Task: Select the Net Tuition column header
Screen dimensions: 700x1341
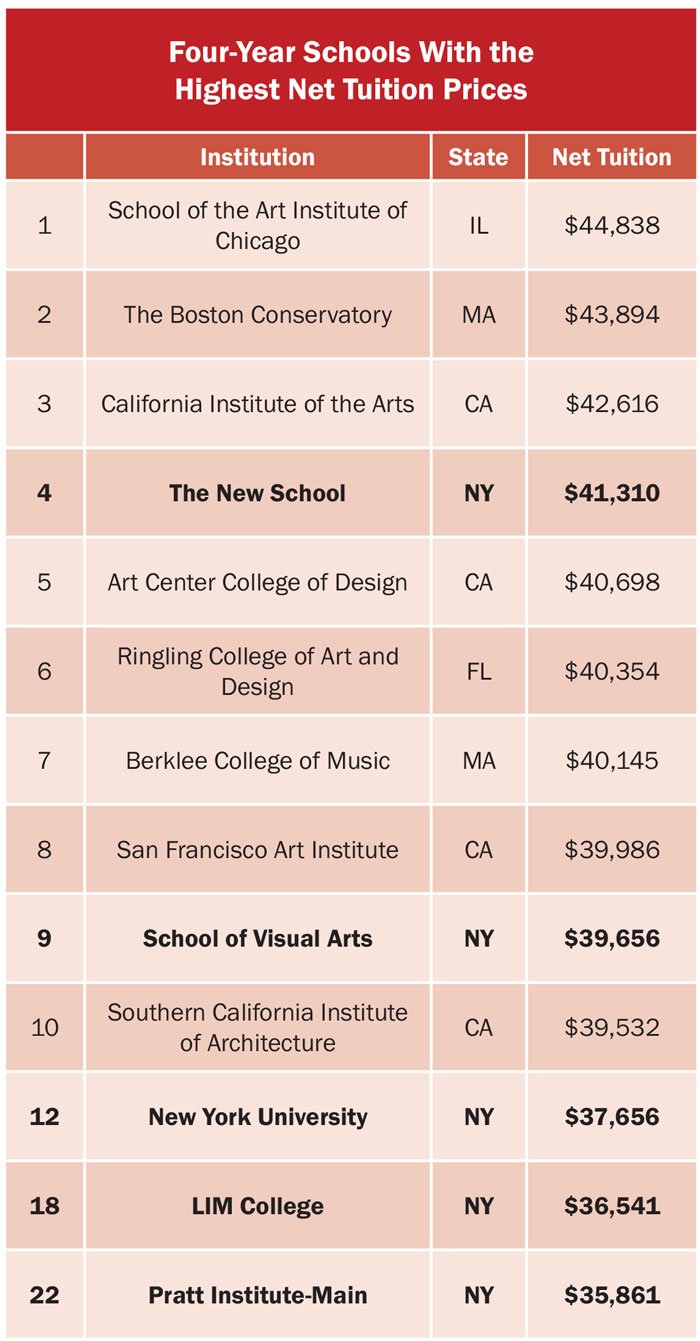Action: 612,157
